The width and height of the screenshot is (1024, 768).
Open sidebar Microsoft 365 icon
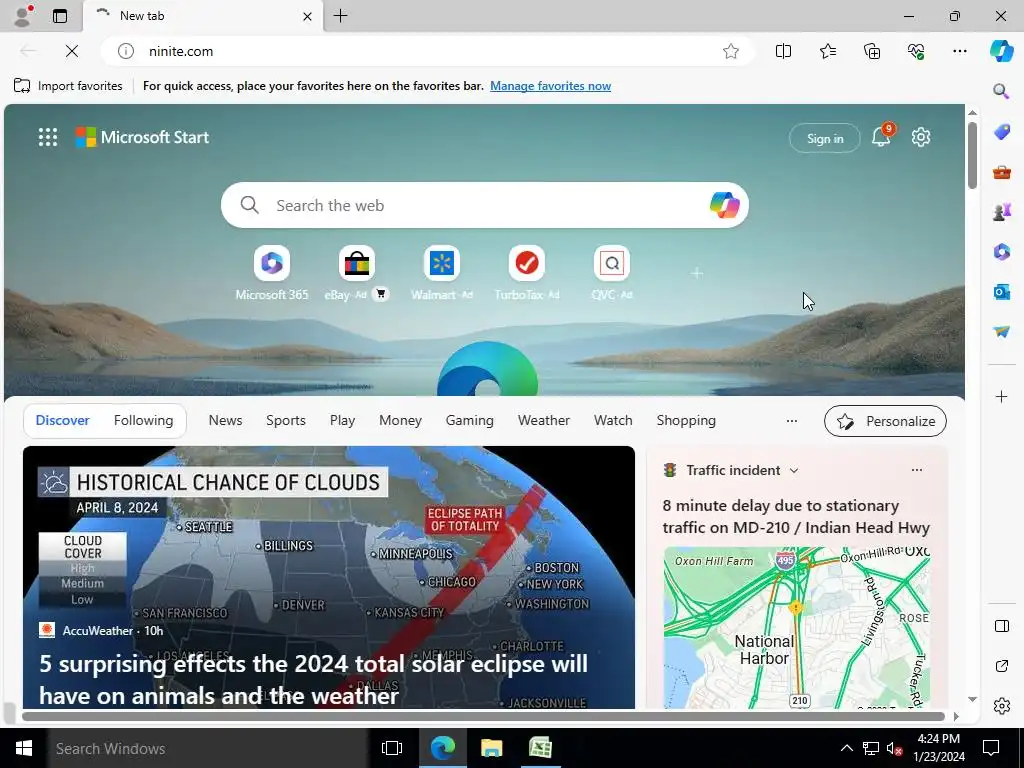(1001, 251)
